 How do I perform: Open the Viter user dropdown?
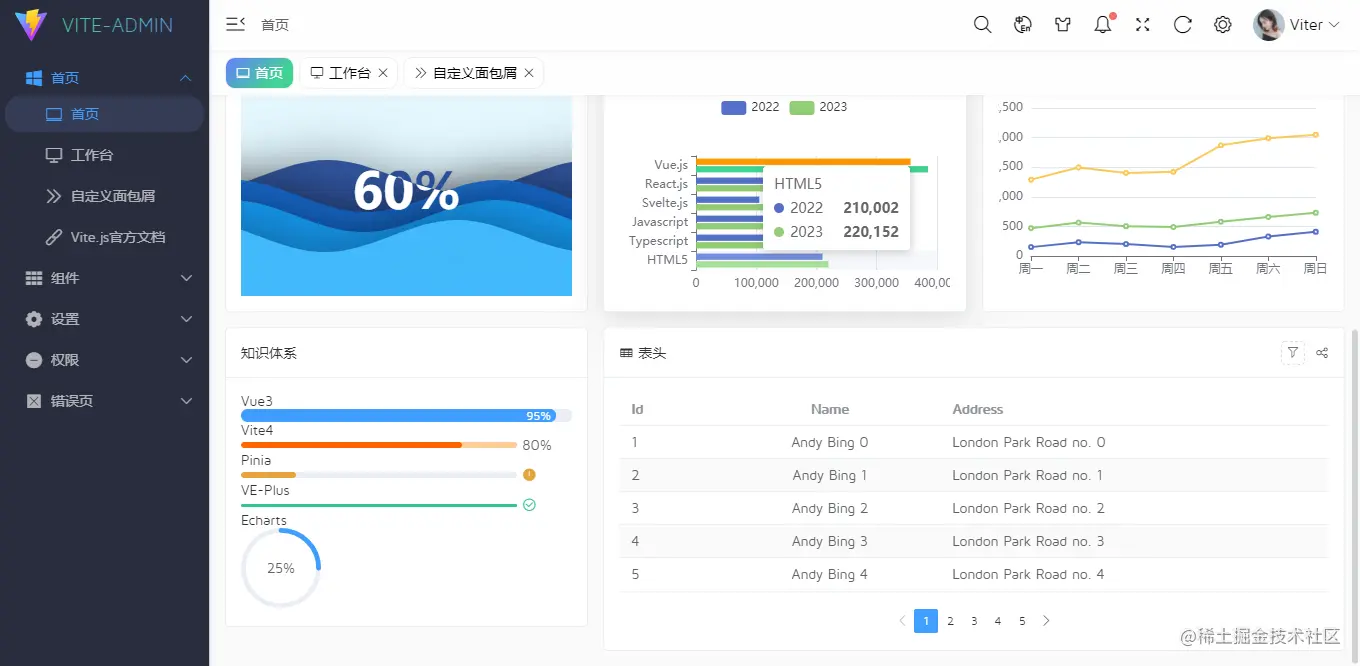[1297, 24]
